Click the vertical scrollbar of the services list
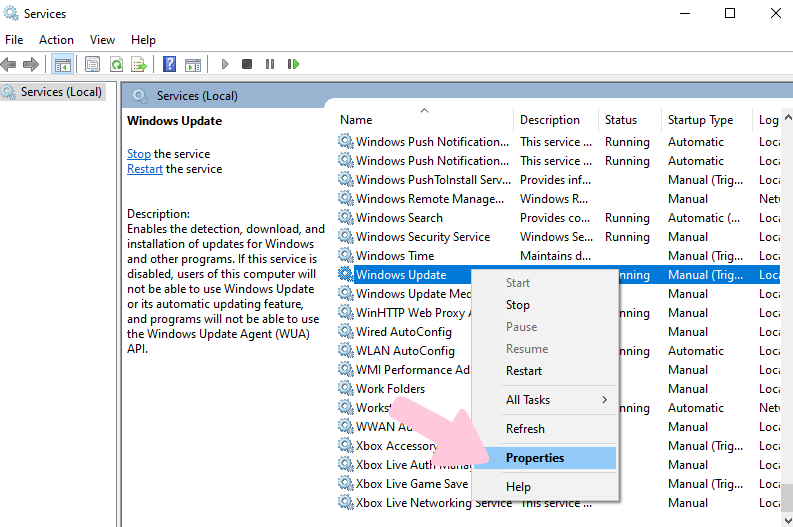Screen dimensions: 793x527 click(787, 300)
